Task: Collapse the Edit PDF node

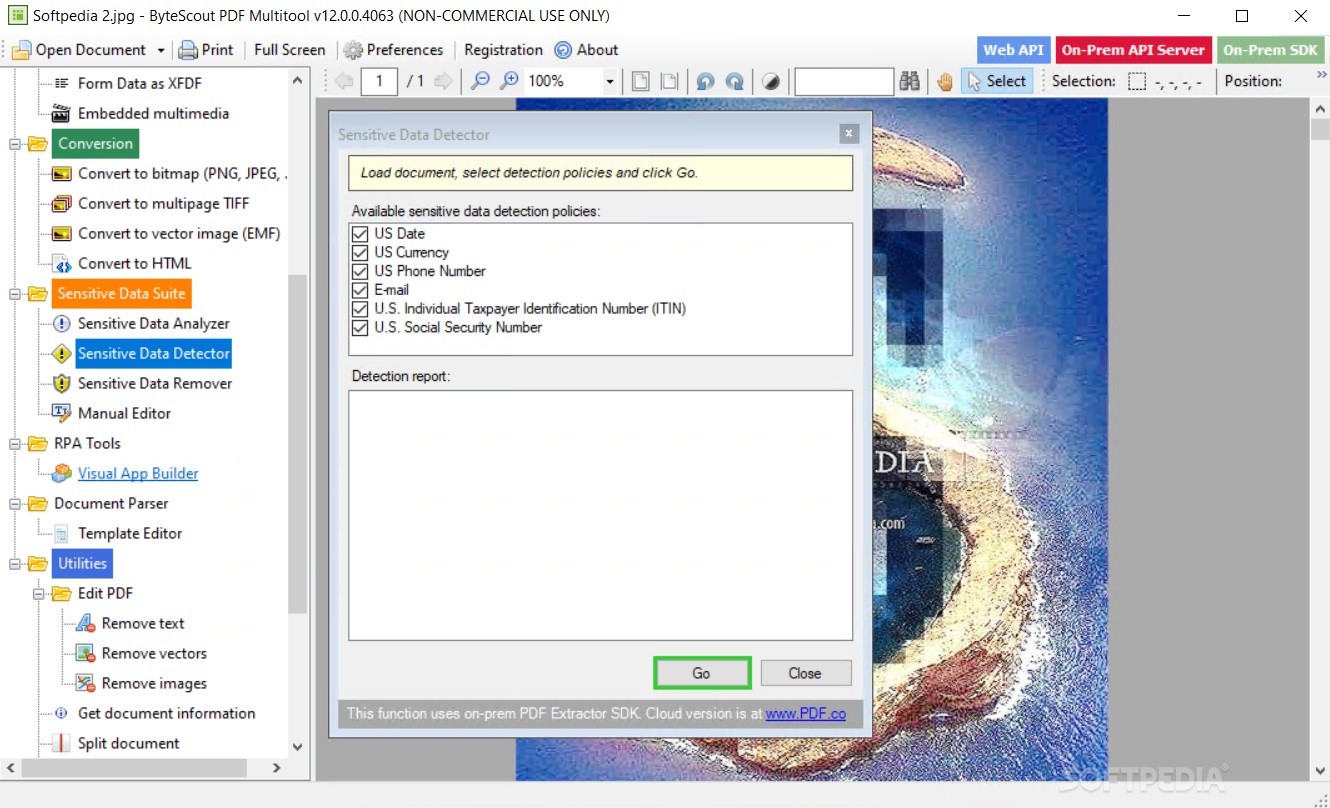Action: (x=39, y=593)
